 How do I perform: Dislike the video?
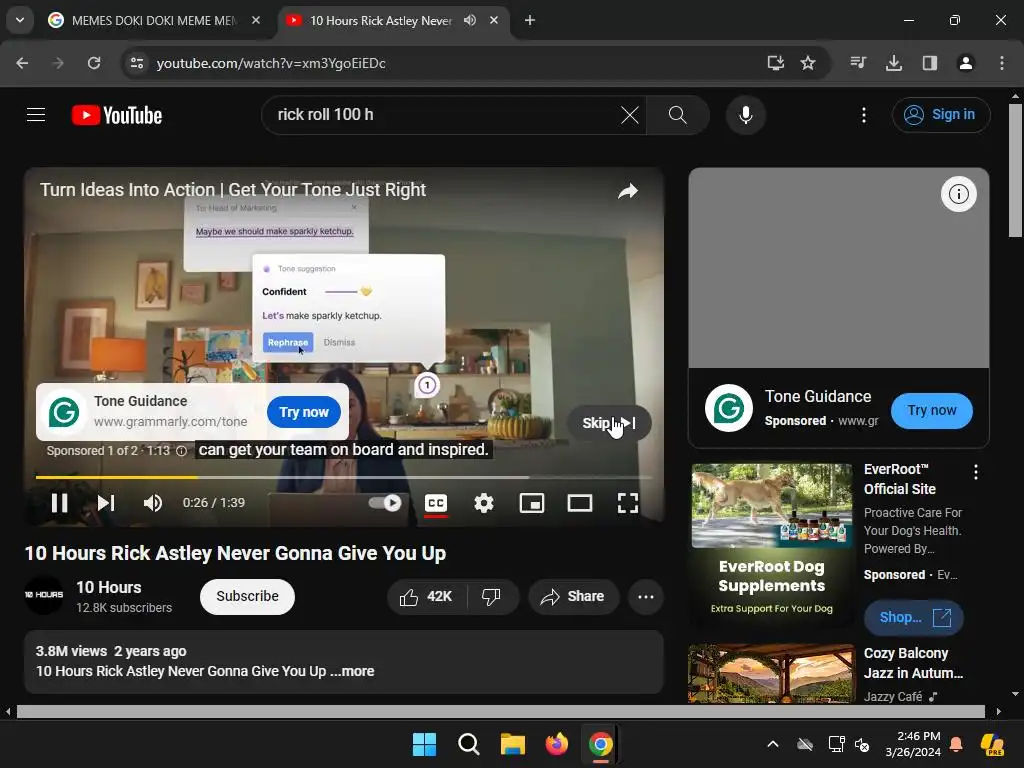[491, 596]
